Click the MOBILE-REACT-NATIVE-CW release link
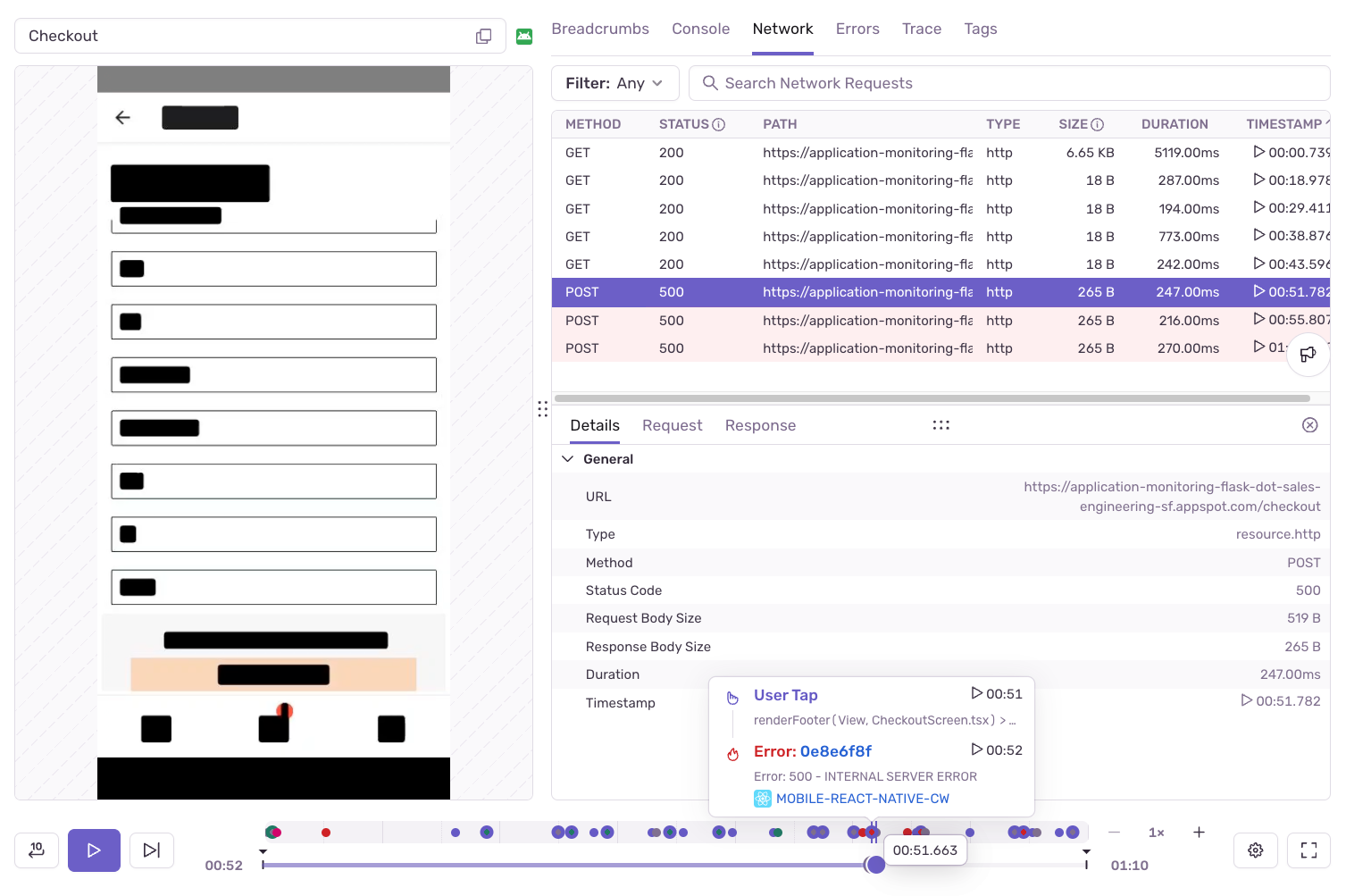This screenshot has height=896, width=1346. [863, 798]
